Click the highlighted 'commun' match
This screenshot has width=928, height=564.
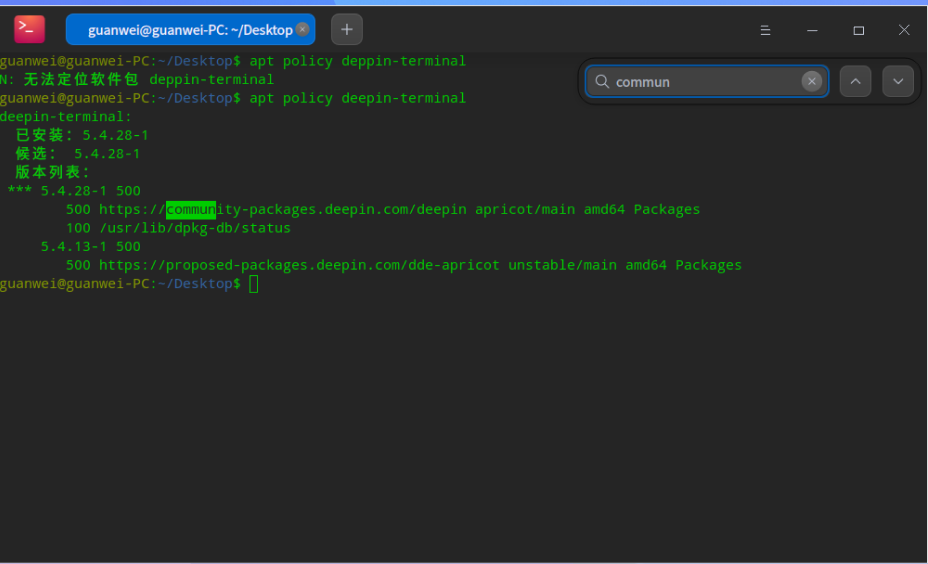tap(191, 210)
